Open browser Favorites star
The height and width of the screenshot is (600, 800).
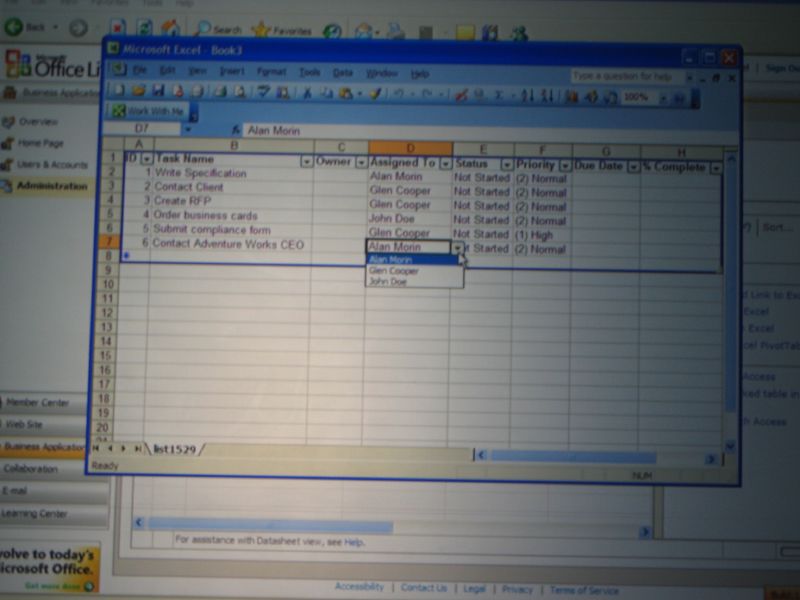[281, 30]
